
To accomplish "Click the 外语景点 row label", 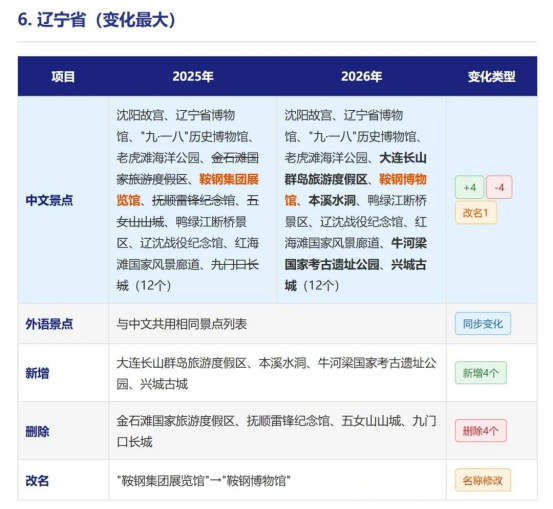I will (49, 324).
